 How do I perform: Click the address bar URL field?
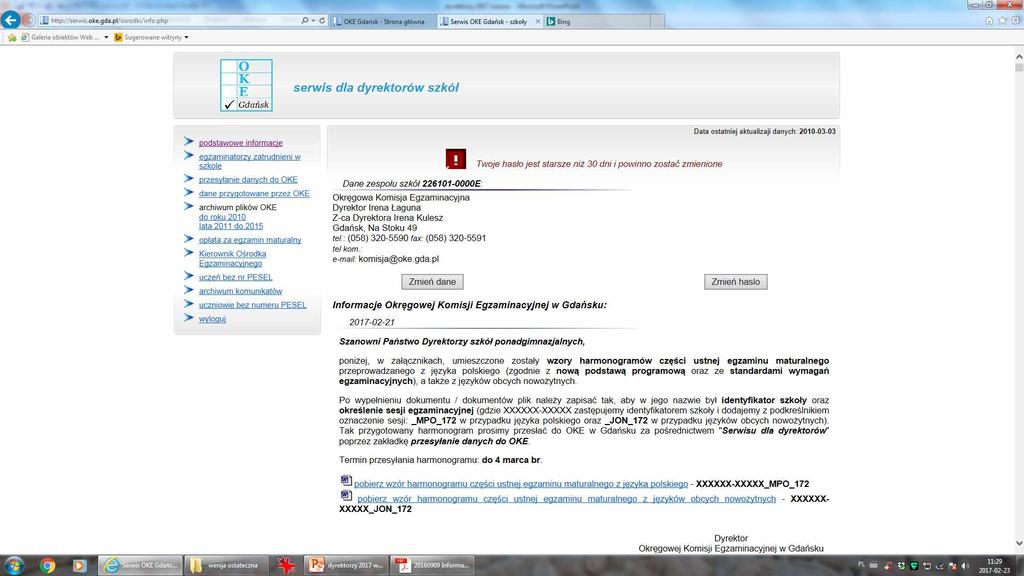tap(170, 21)
